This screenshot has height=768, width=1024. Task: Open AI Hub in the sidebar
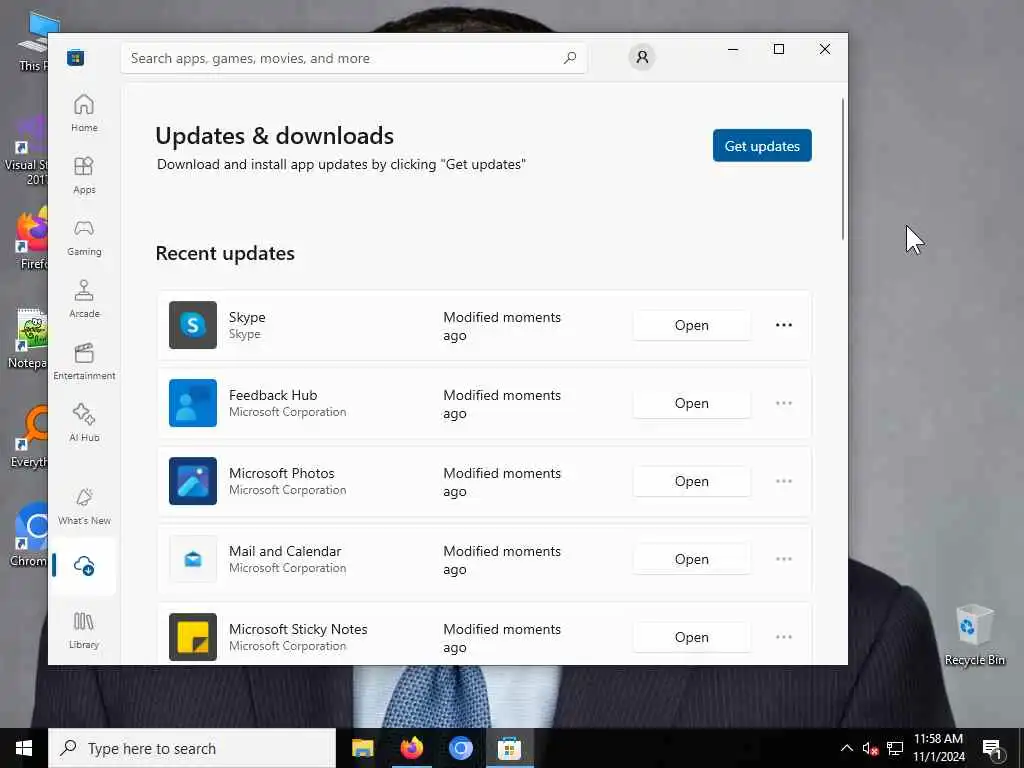pyautogui.click(x=84, y=424)
